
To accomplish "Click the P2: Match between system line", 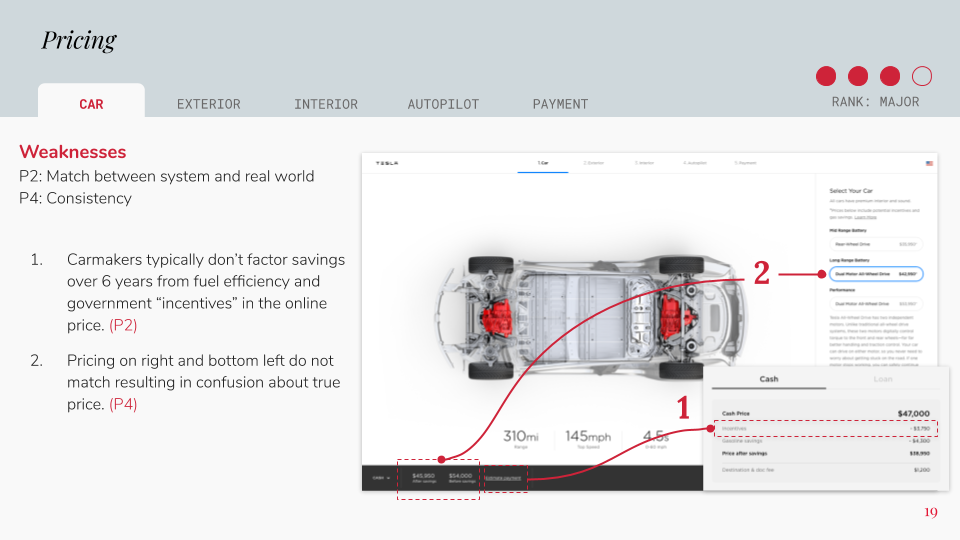I will pyautogui.click(x=167, y=176).
